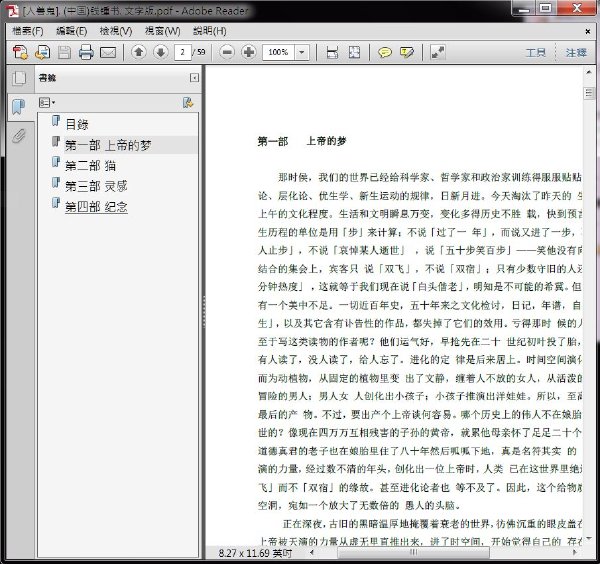Close the document with menu bar X
The height and width of the screenshot is (564, 600).
click(x=587, y=31)
